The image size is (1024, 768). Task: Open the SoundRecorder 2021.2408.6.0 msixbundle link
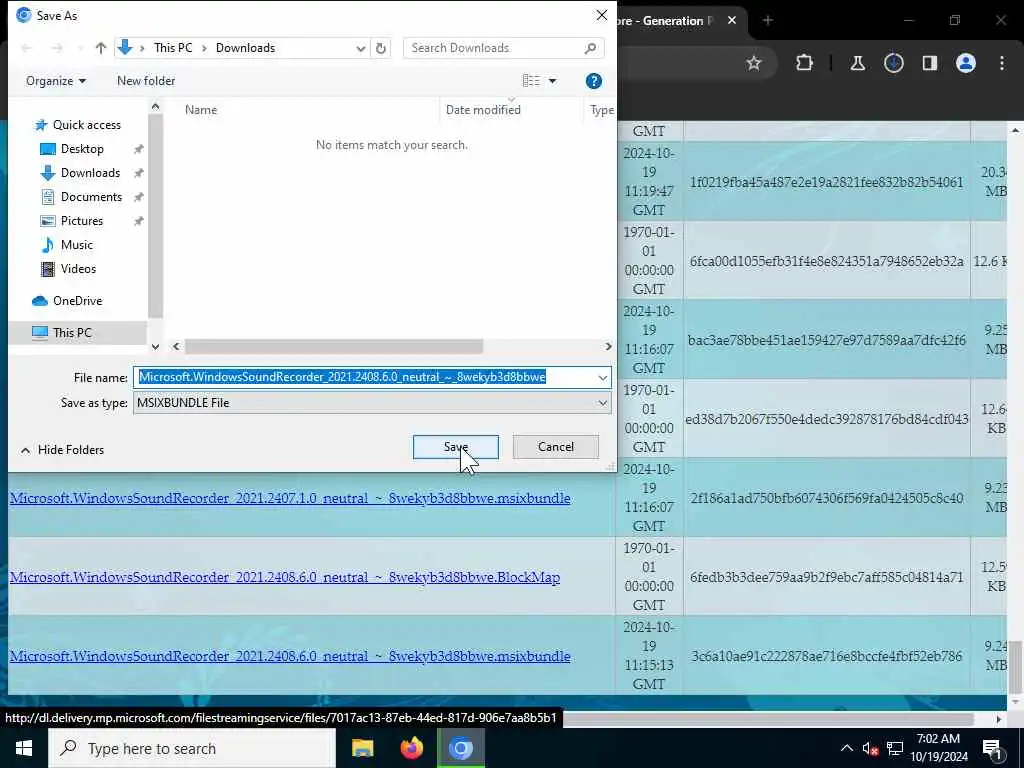click(x=290, y=656)
